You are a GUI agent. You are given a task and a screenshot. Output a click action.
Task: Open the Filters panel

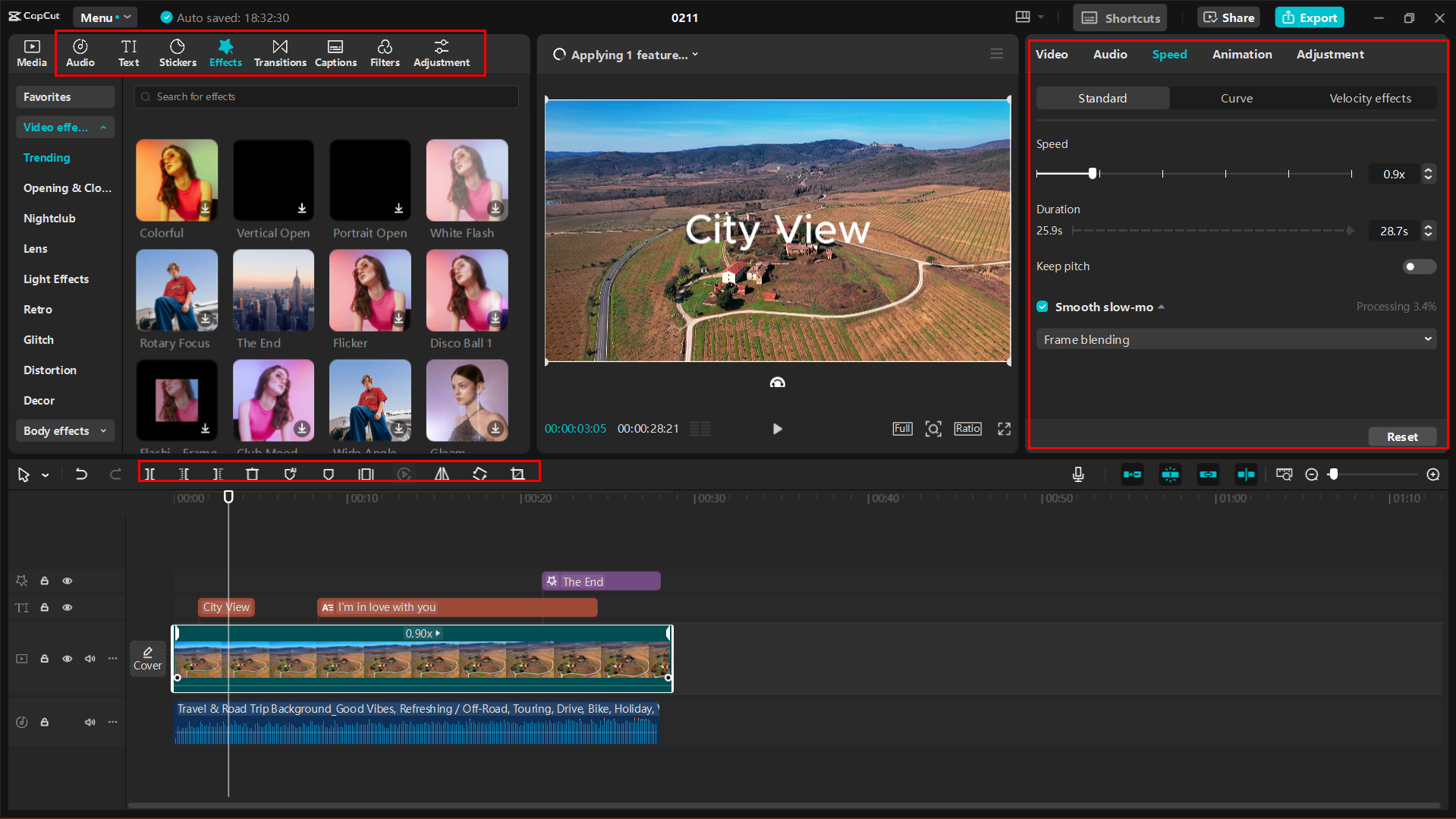click(385, 53)
